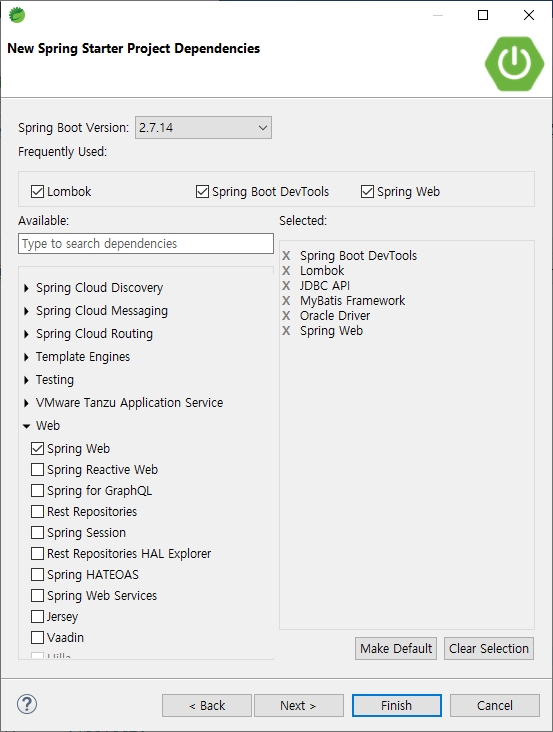This screenshot has height=732, width=553.
Task: Open the help question mark icon
Action: (27, 704)
